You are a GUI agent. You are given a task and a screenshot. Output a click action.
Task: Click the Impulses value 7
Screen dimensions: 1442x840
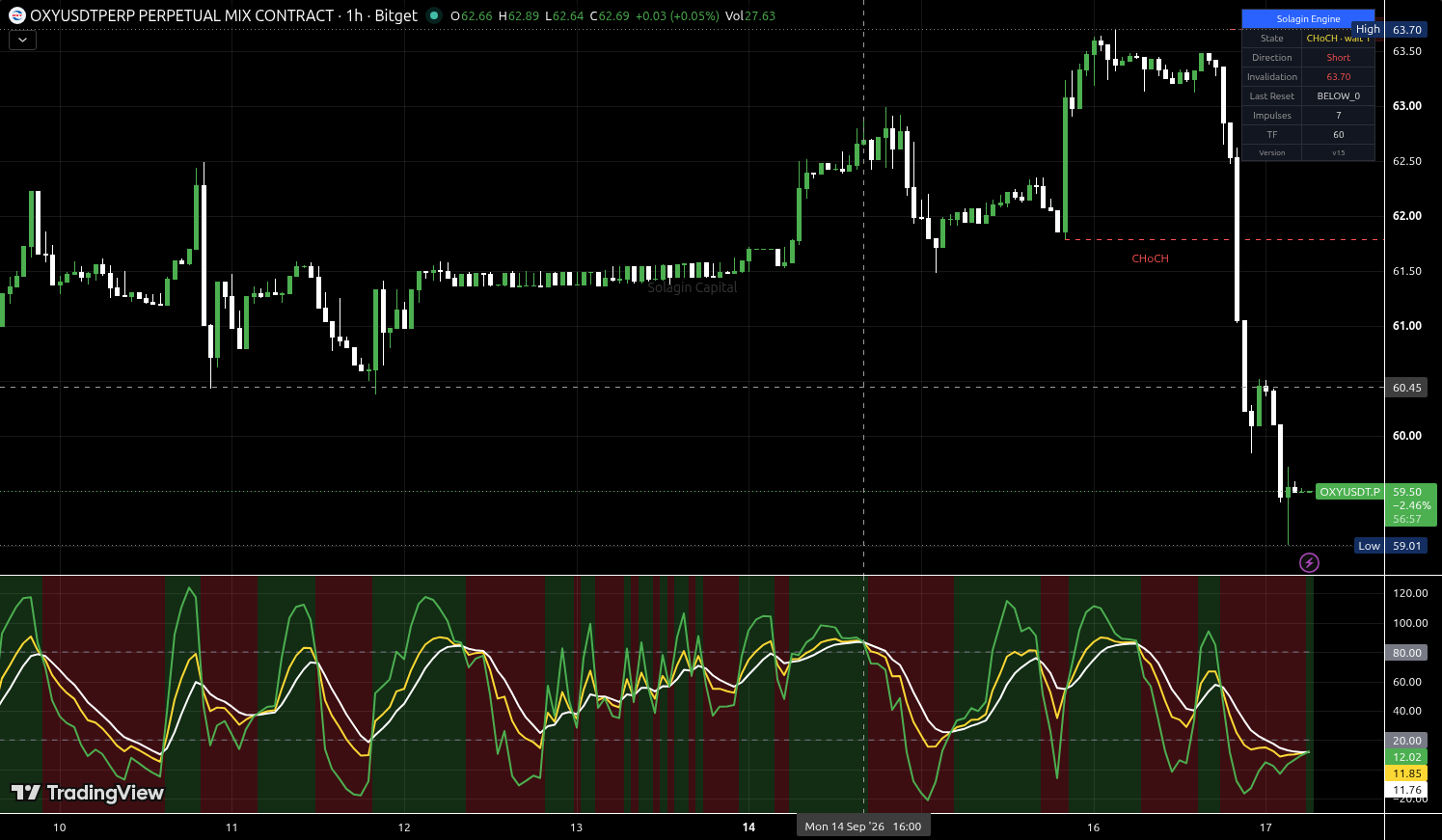click(x=1338, y=116)
